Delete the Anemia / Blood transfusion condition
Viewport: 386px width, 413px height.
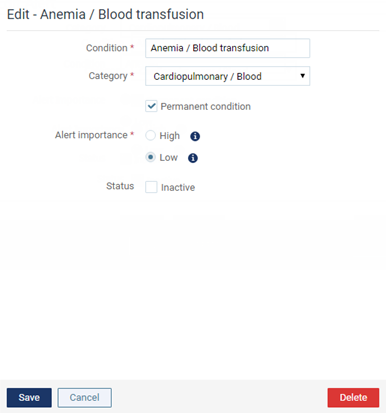tap(353, 397)
